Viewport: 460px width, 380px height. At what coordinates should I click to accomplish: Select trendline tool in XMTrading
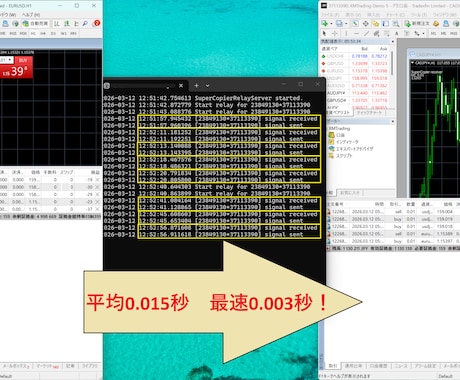click(366, 33)
